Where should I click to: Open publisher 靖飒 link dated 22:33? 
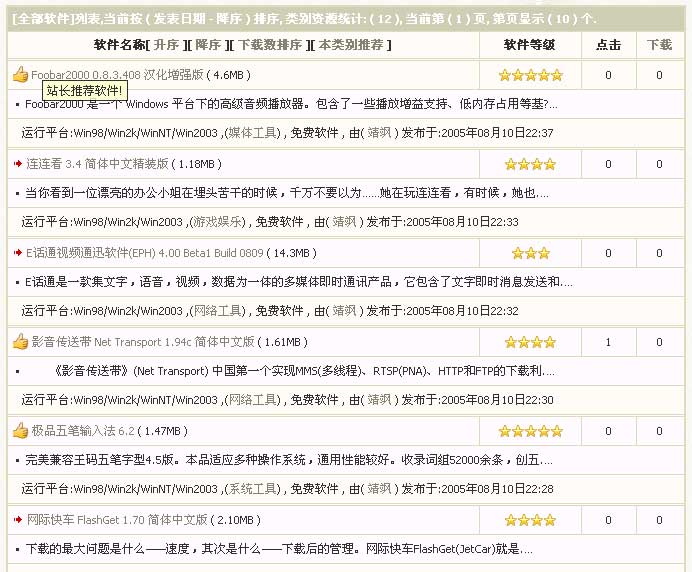(x=344, y=221)
